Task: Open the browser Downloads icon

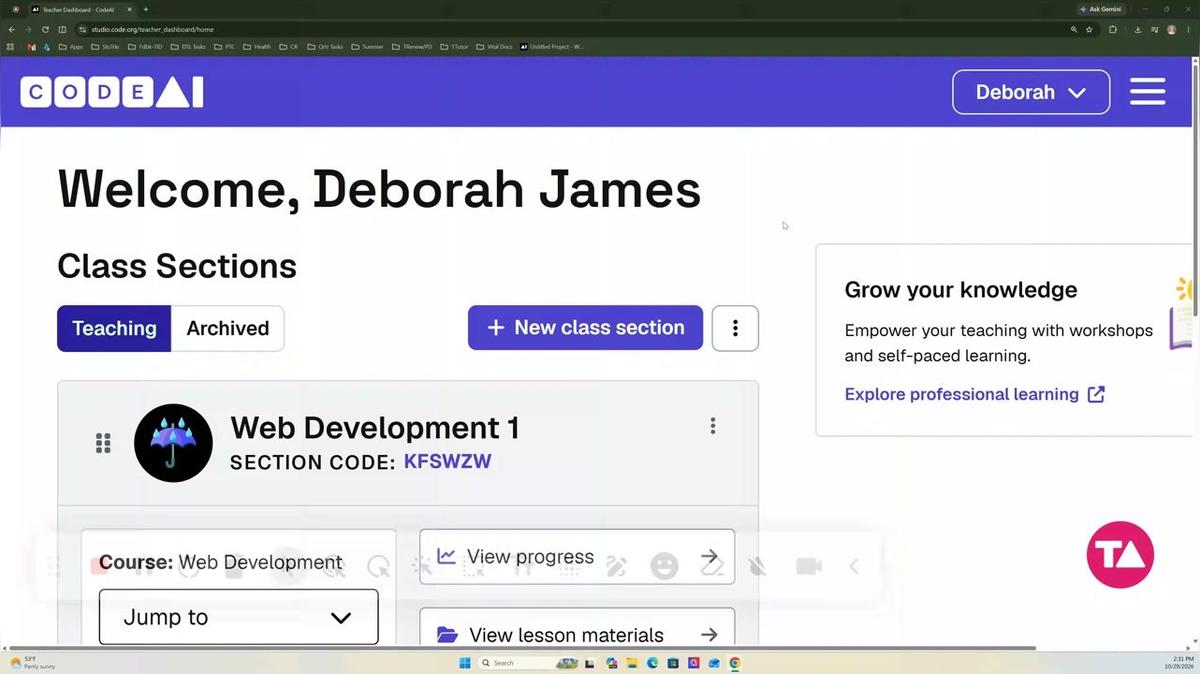Action: click(x=1138, y=30)
